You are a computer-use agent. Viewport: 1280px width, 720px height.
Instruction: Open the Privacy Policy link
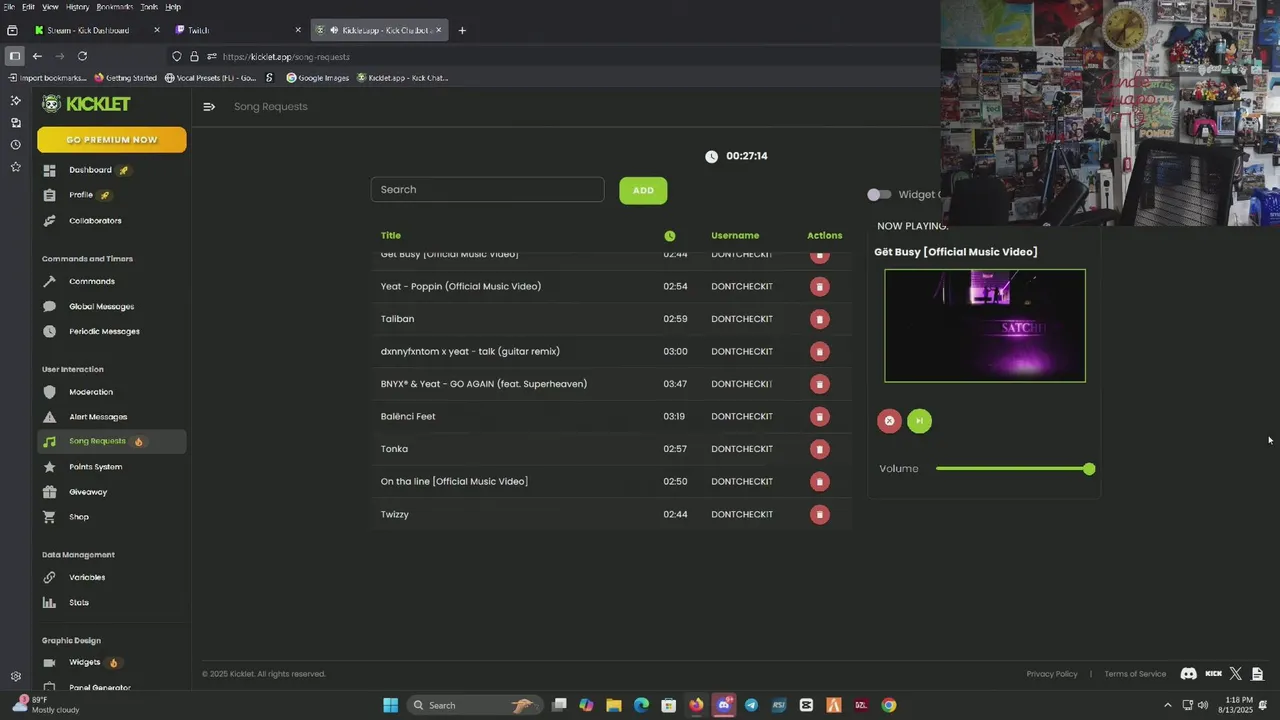(1052, 674)
